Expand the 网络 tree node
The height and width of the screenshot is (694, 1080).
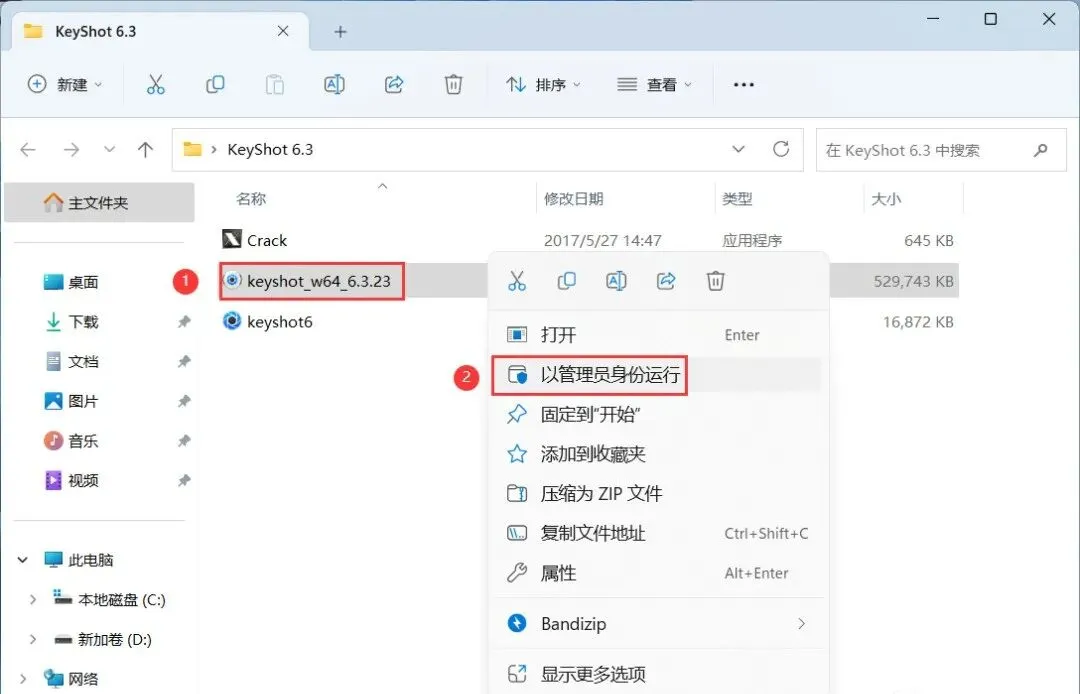point(23,679)
